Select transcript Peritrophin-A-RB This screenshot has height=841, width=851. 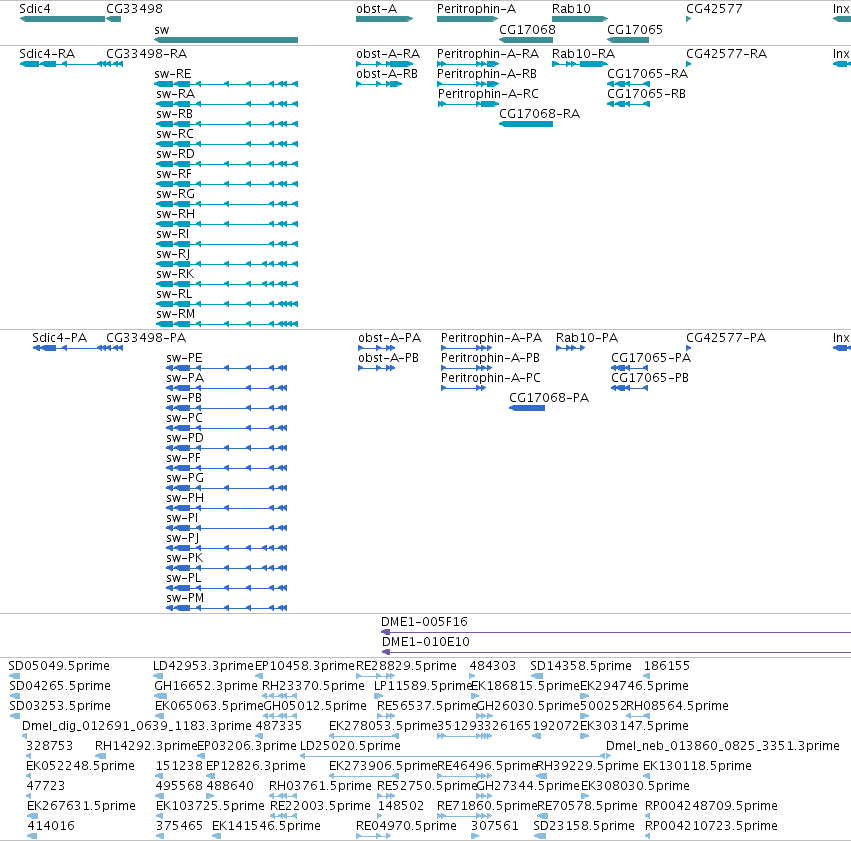pos(468,84)
